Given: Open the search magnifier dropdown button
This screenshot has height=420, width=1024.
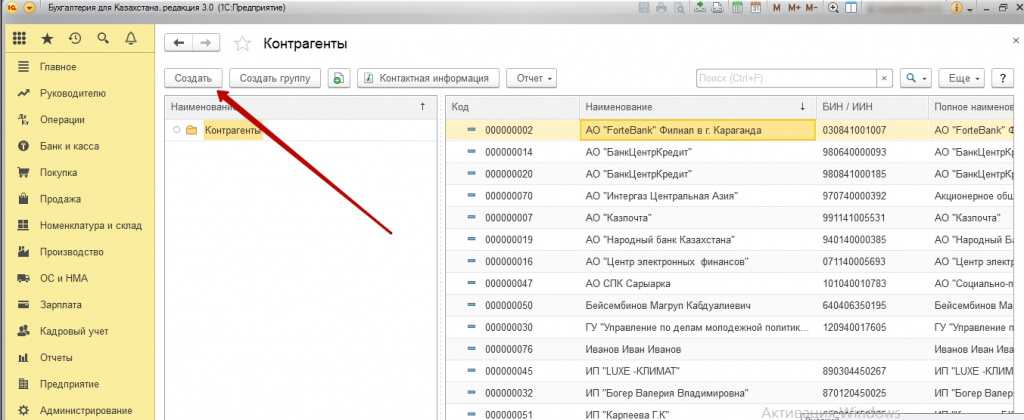Looking at the screenshot, I should [x=916, y=78].
